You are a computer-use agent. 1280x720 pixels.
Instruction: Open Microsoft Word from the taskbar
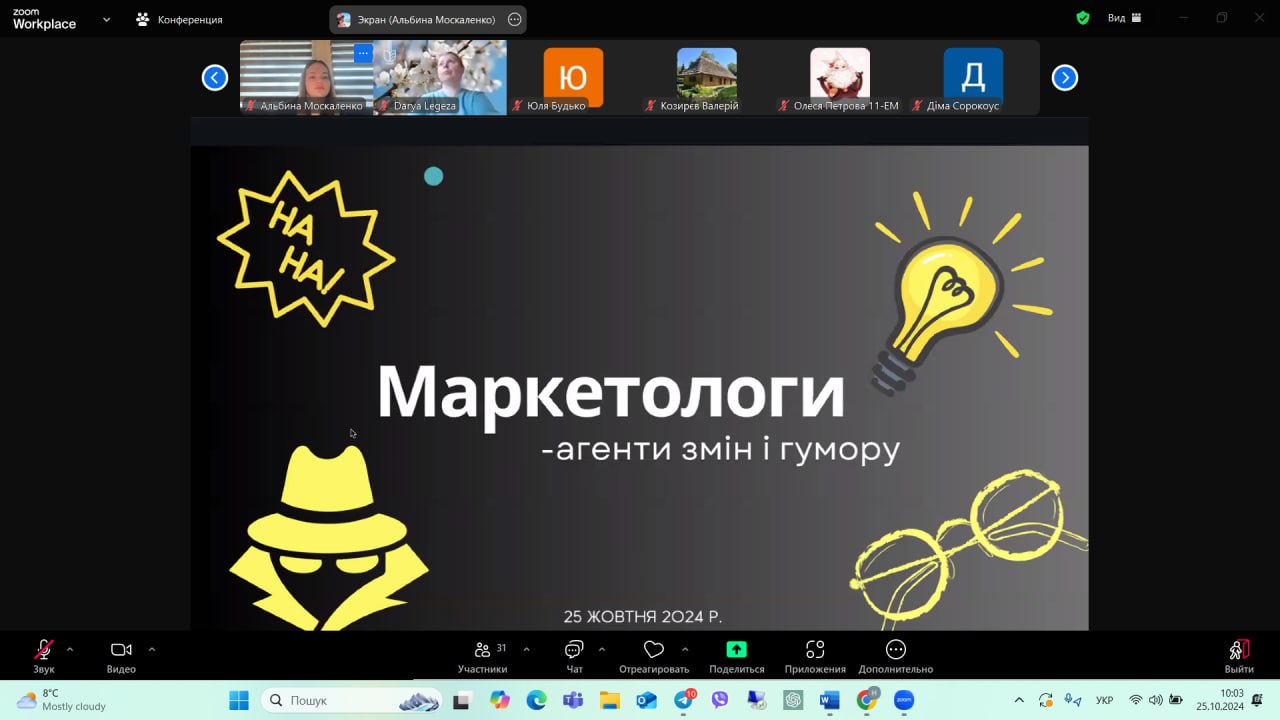830,700
